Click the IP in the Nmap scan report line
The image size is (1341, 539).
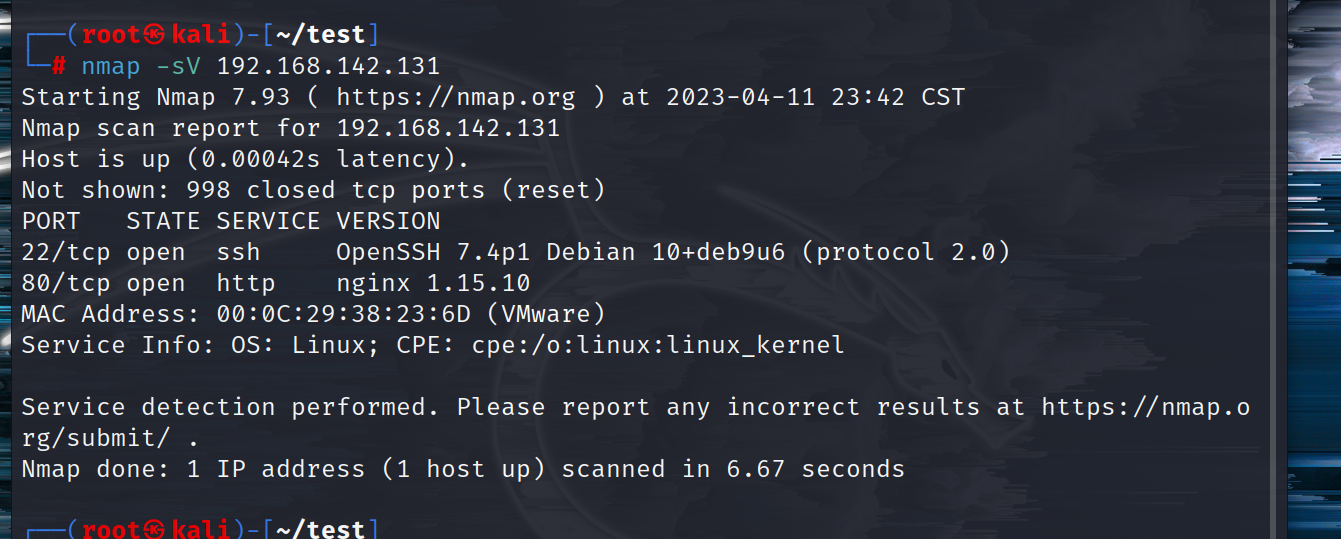point(448,128)
